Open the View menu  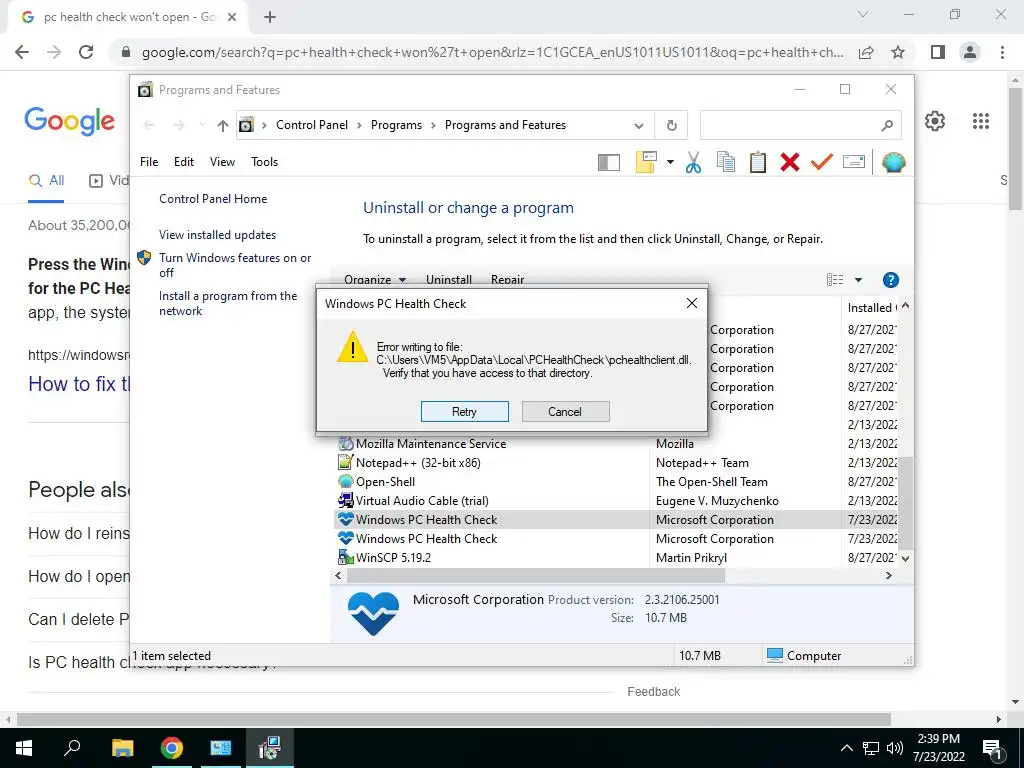tap(222, 162)
